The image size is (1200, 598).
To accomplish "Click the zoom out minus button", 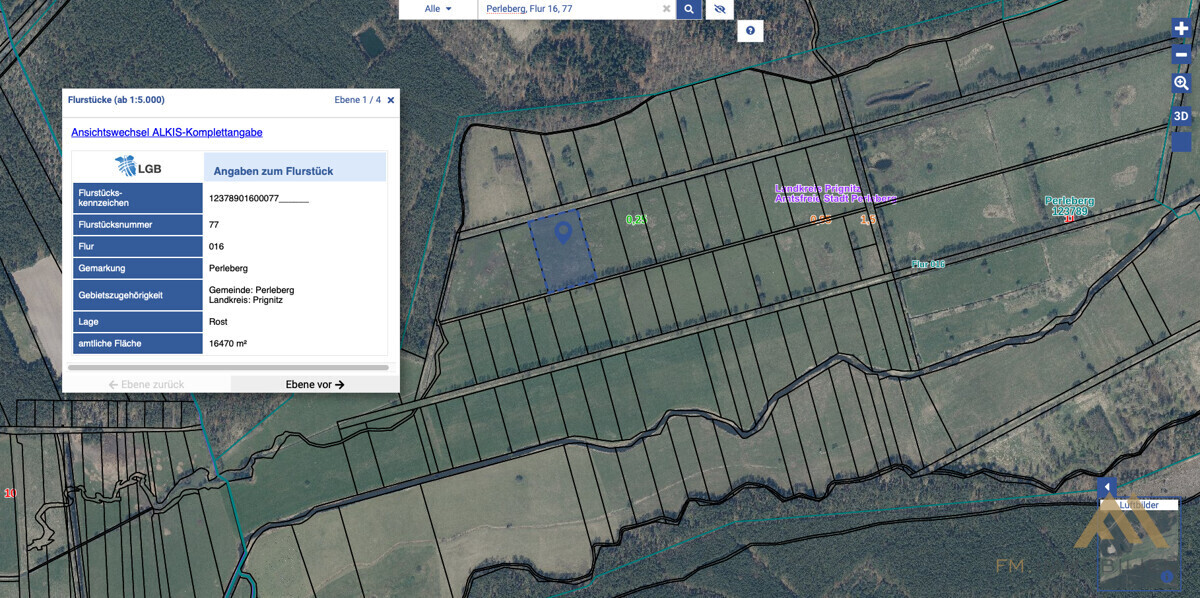I will [1181, 54].
